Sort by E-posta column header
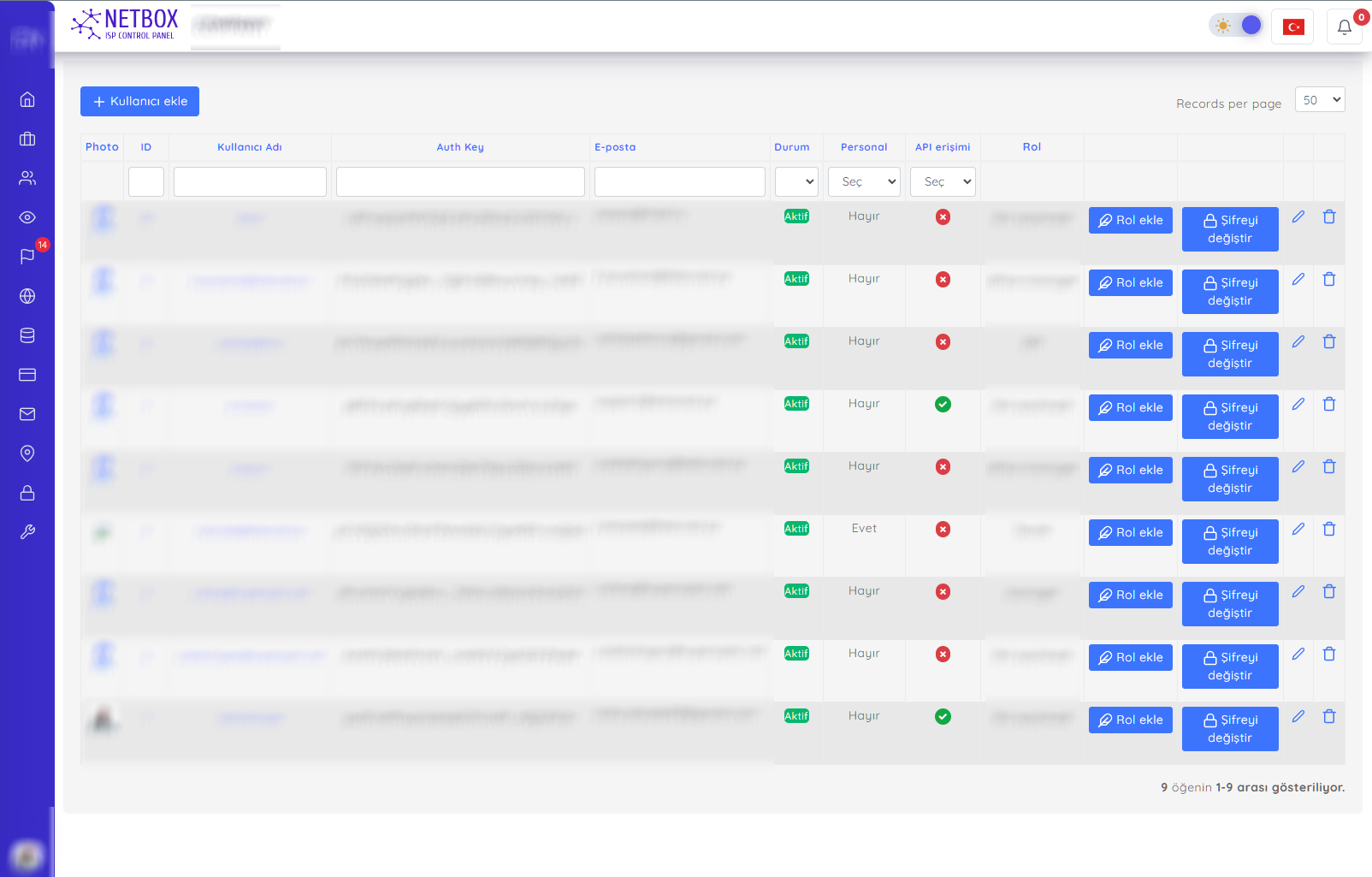The image size is (1372, 877). tap(615, 147)
